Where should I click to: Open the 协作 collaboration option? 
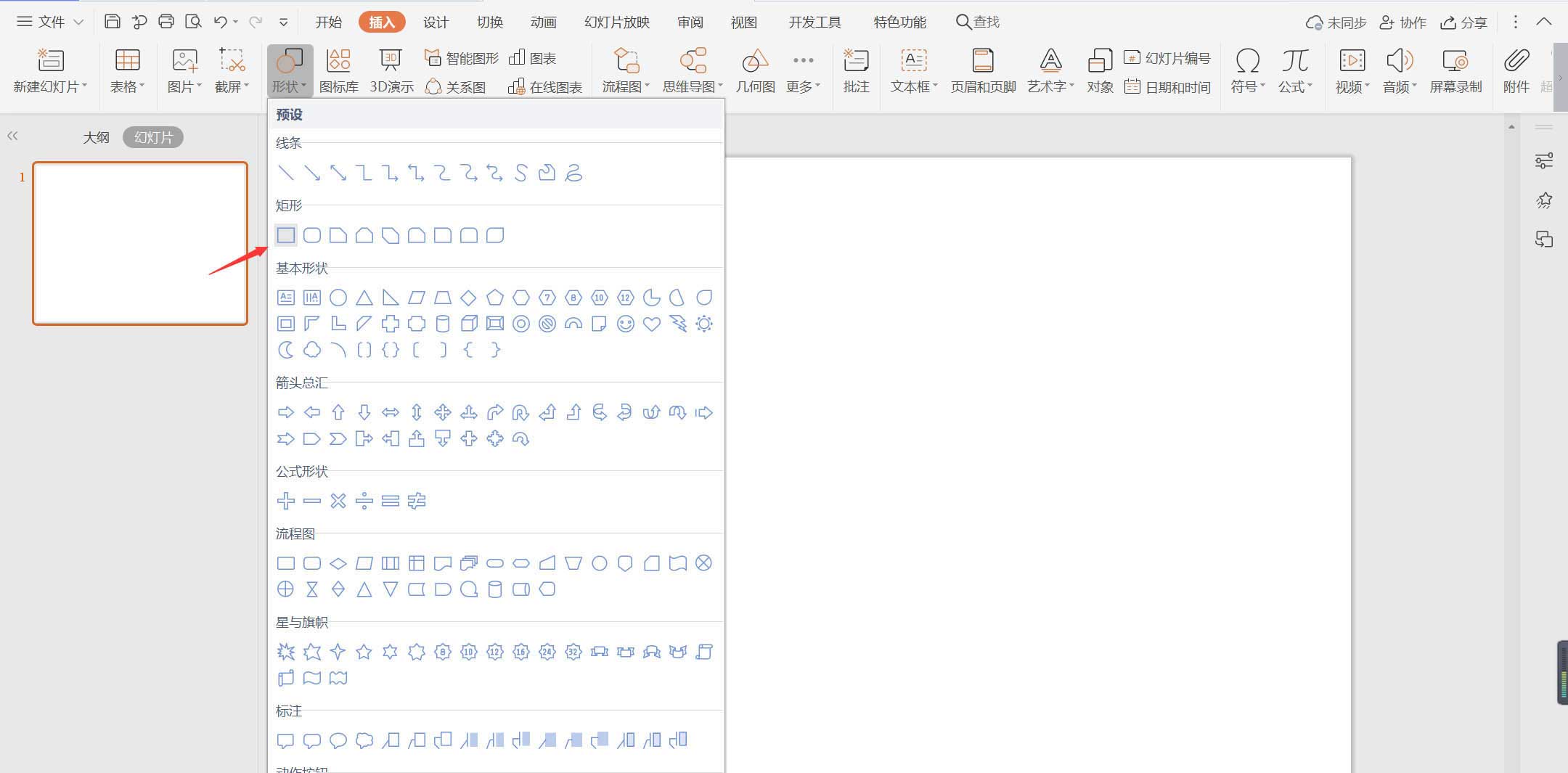1402,22
